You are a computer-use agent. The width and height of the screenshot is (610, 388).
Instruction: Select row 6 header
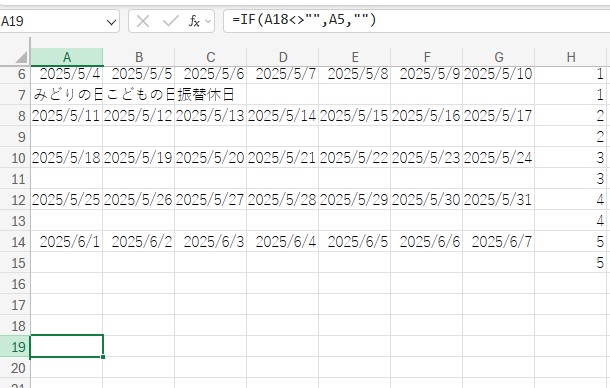pyautogui.click(x=16, y=74)
